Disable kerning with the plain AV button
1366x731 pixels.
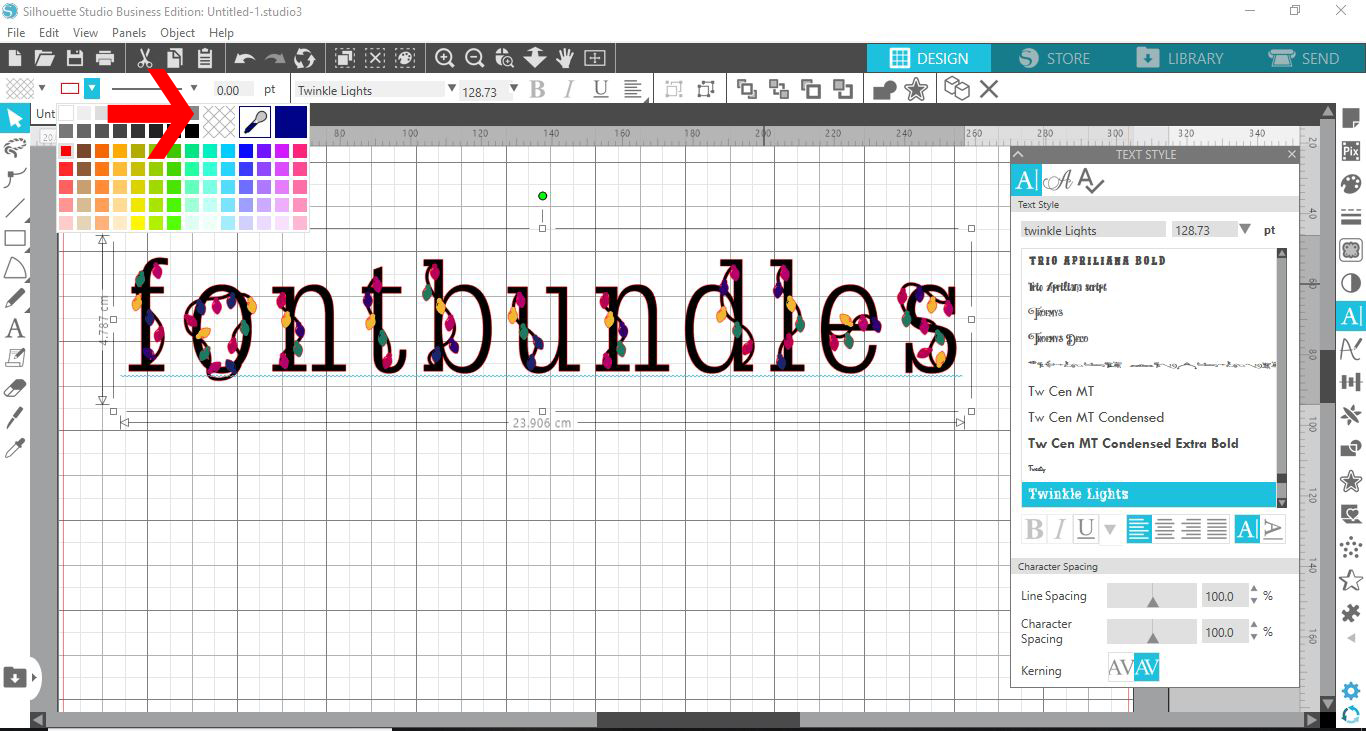[1121, 668]
